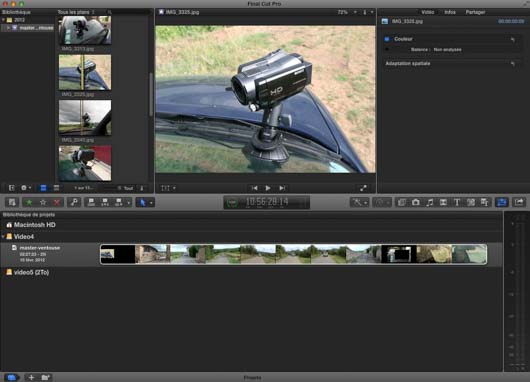Open the Tous les plans filter popup
Viewport: 530px width, 382px height.
click(76, 12)
